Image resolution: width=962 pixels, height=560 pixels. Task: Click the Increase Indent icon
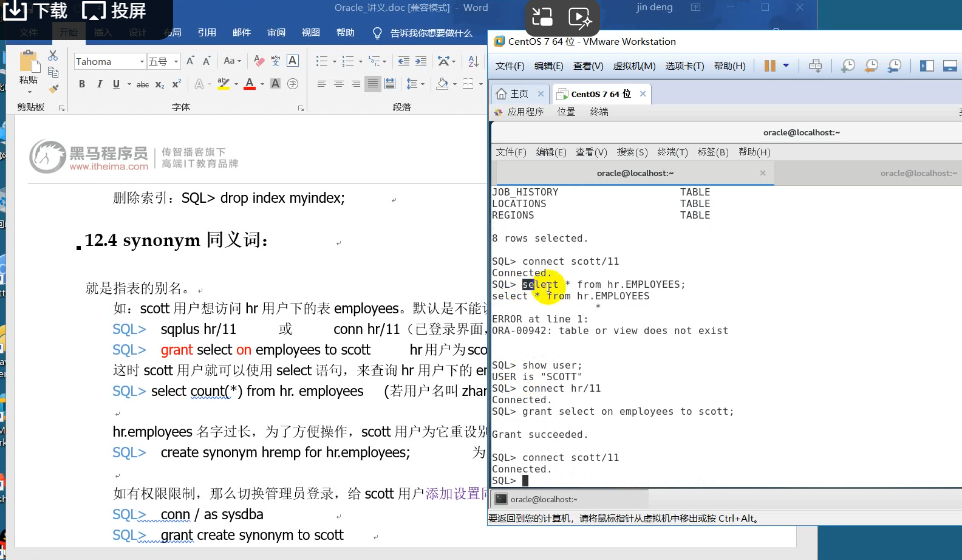[420, 61]
